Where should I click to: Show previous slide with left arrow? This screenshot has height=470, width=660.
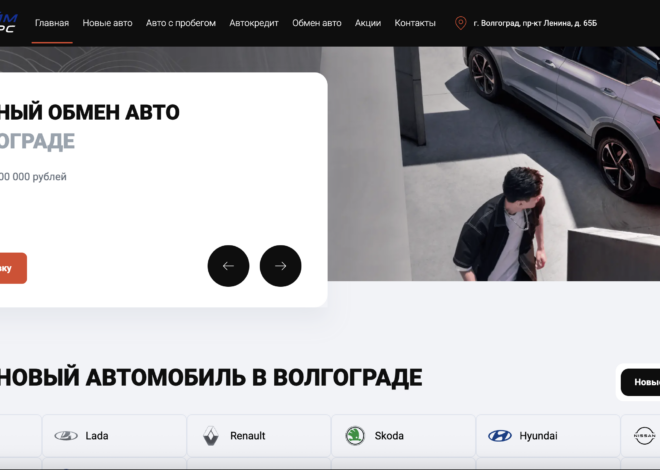pyautogui.click(x=228, y=266)
